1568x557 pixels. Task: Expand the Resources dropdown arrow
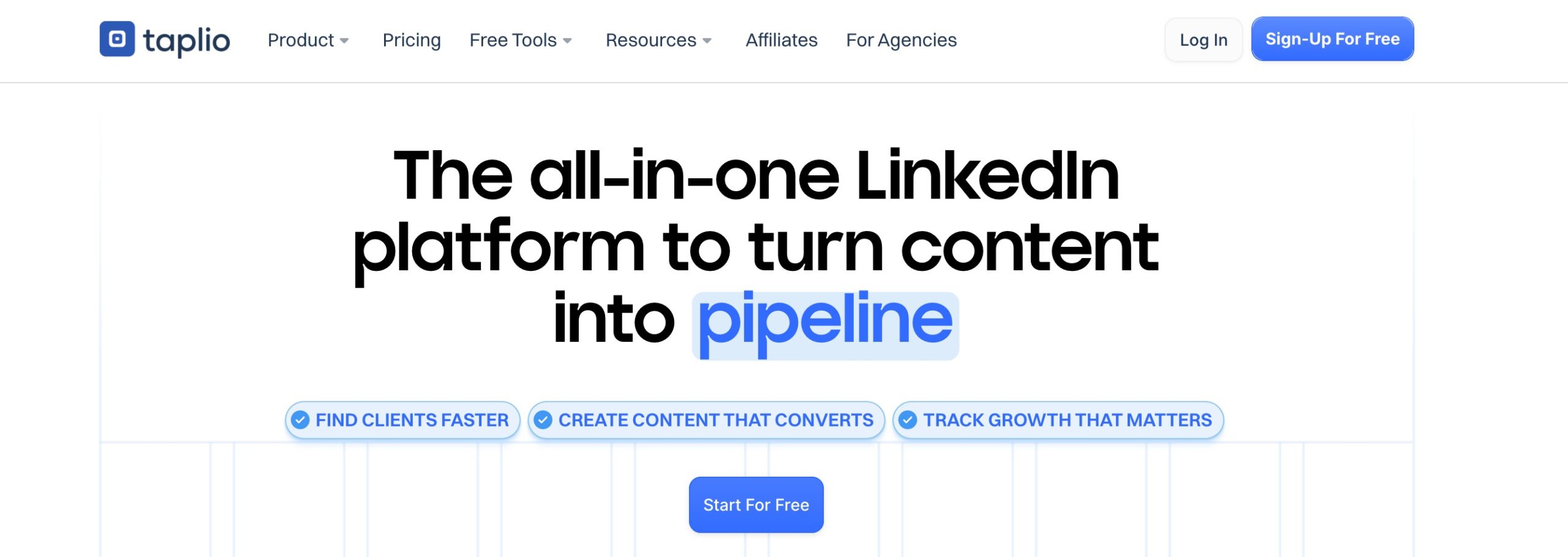click(x=707, y=41)
